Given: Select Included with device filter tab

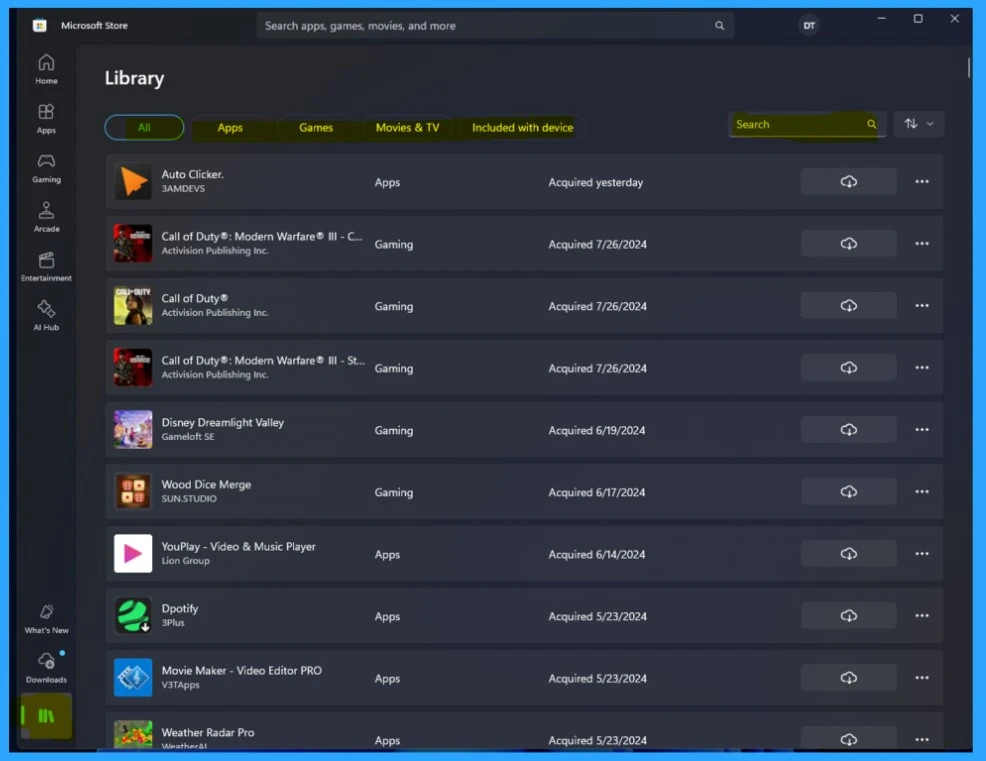Looking at the screenshot, I should click(x=523, y=128).
